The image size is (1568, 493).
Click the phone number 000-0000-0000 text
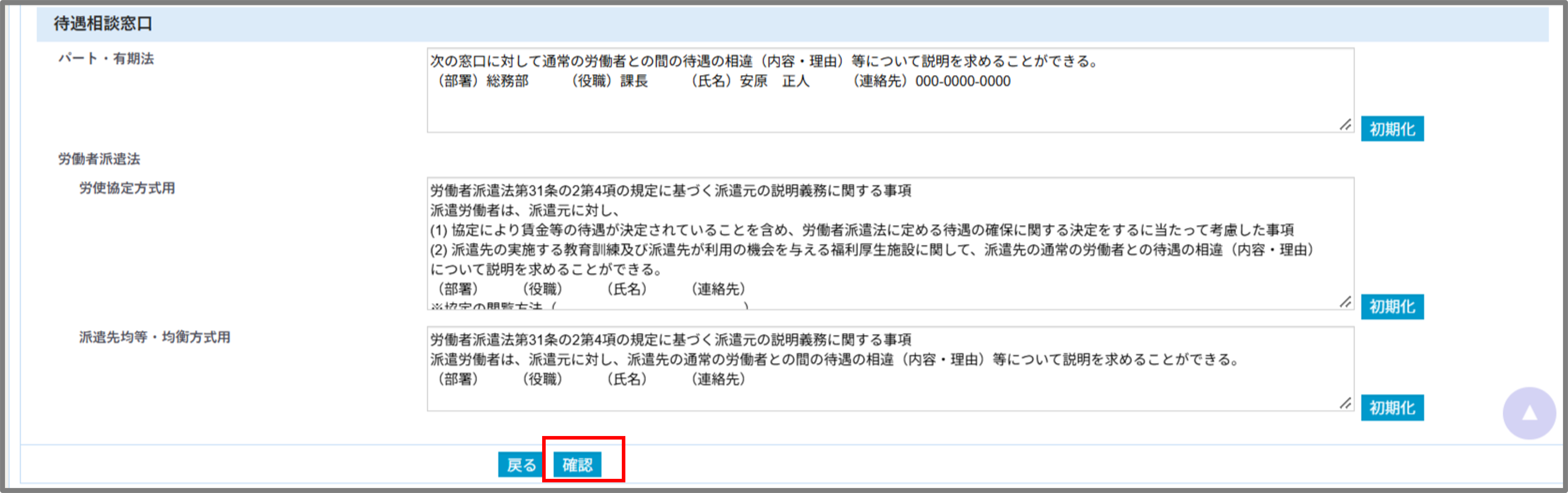point(962,81)
